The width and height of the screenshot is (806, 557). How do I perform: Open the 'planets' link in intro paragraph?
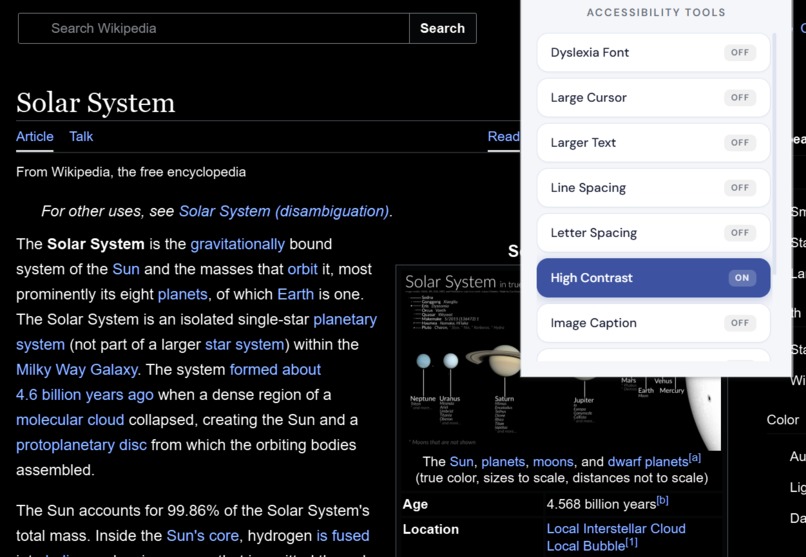click(x=182, y=294)
